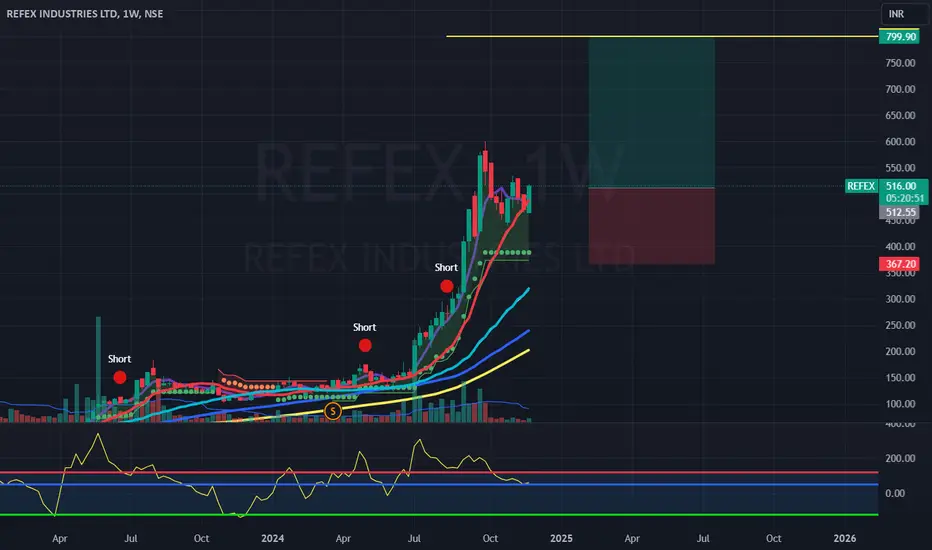Click the 100.00 price axis label
The height and width of the screenshot is (550, 932).
click(900, 404)
